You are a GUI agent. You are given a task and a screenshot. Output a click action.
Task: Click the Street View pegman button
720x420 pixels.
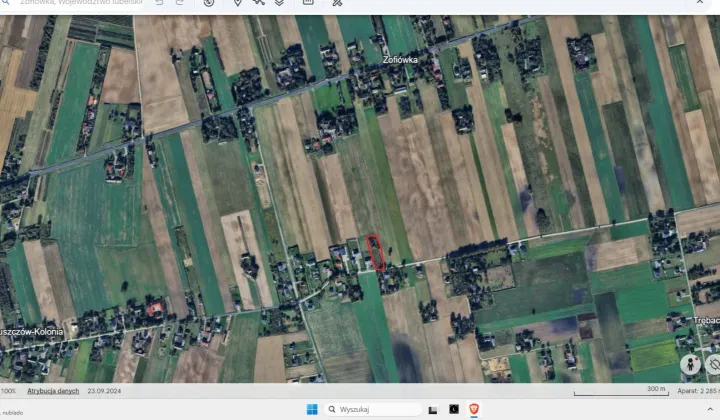(x=690, y=365)
